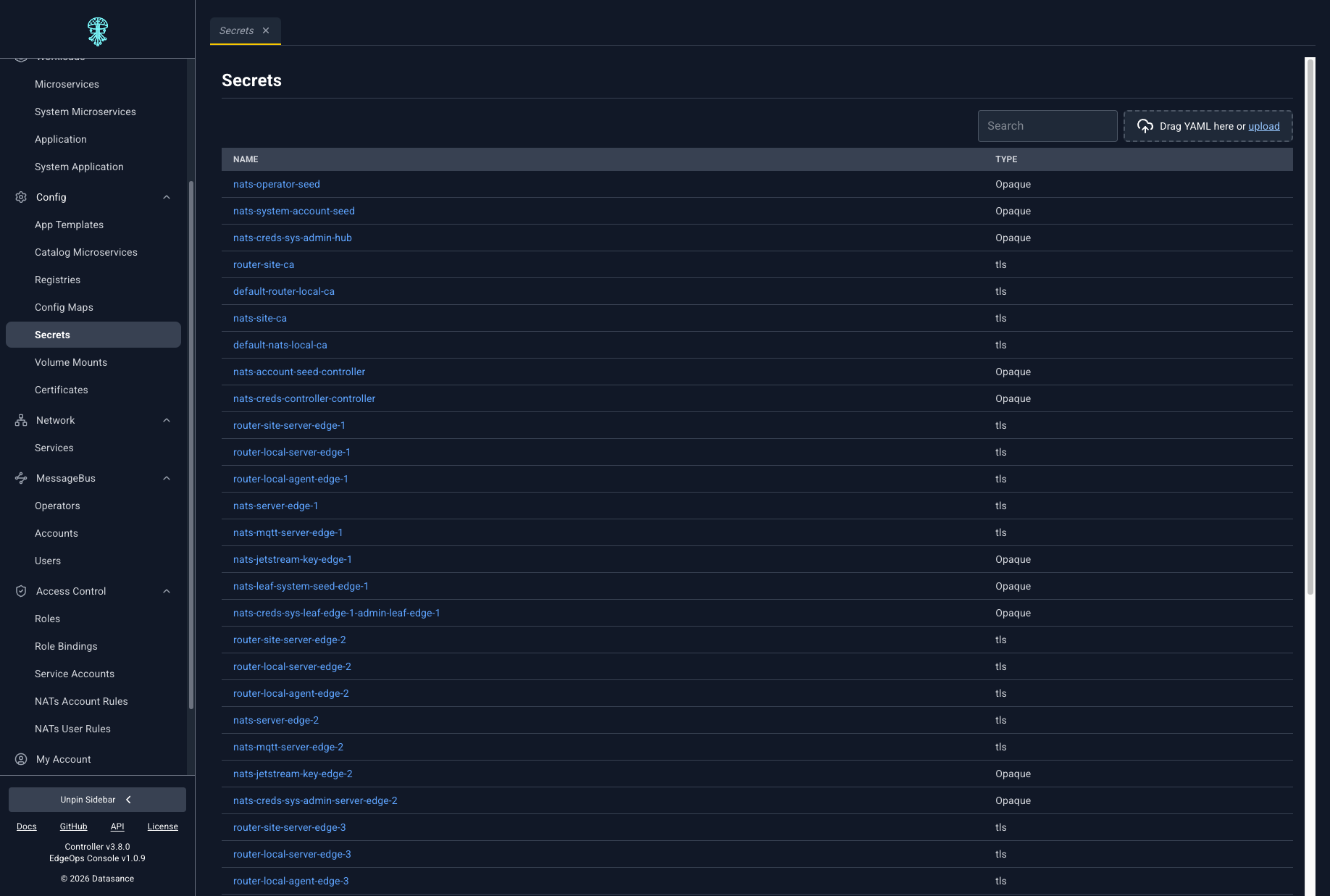Go to Certificates in sidebar menu
The height and width of the screenshot is (896, 1330).
pyautogui.click(x=62, y=390)
